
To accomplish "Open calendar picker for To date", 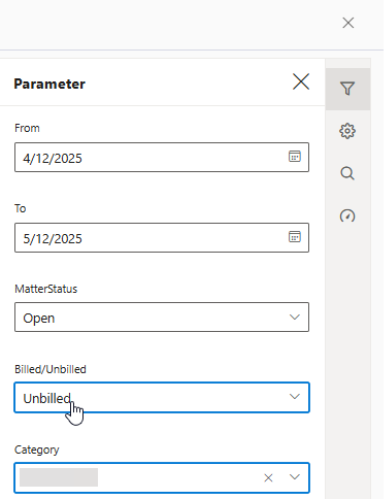I will 294,237.
